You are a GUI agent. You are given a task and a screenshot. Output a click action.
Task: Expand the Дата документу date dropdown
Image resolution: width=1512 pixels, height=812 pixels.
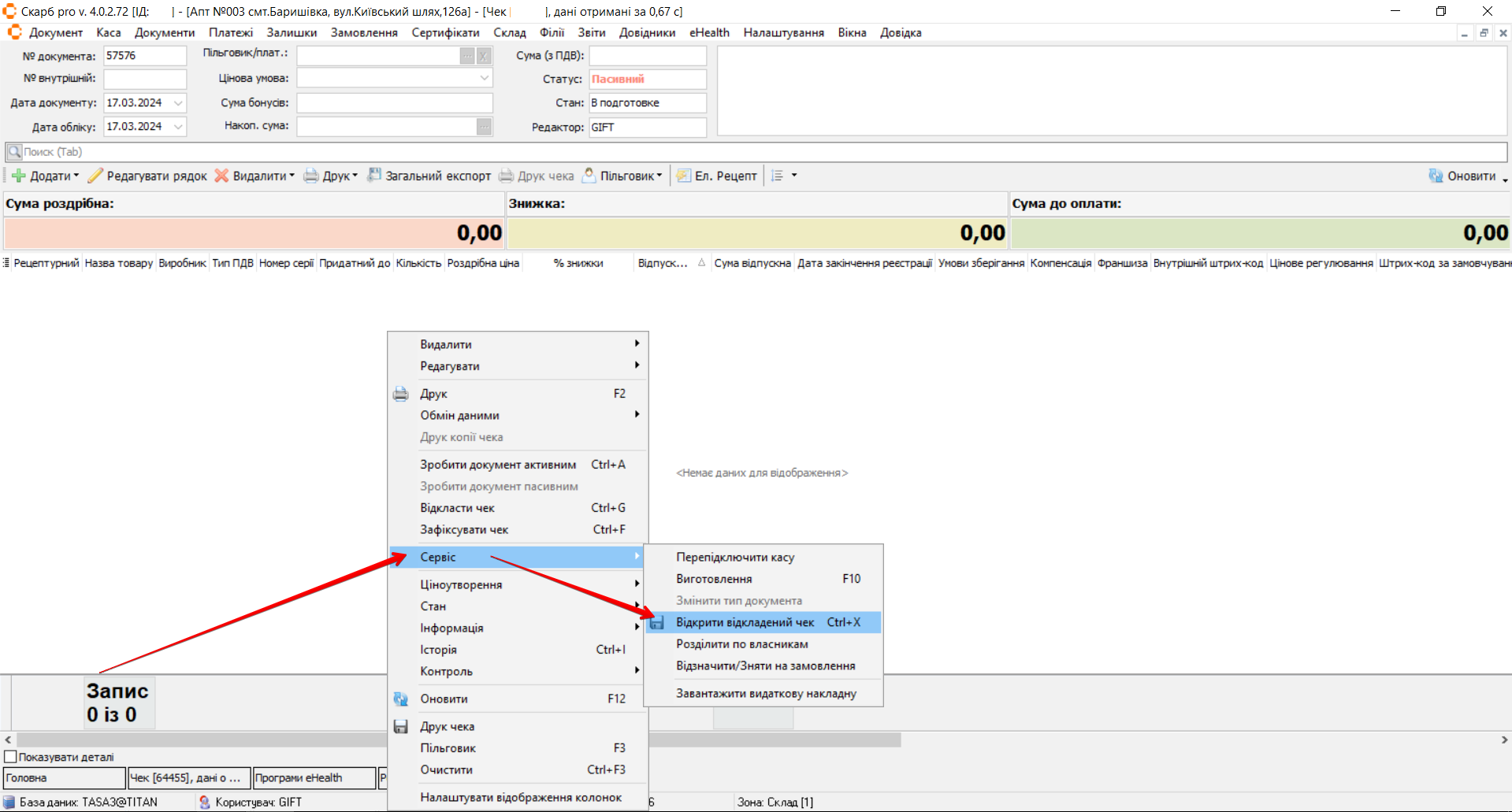coord(179,103)
